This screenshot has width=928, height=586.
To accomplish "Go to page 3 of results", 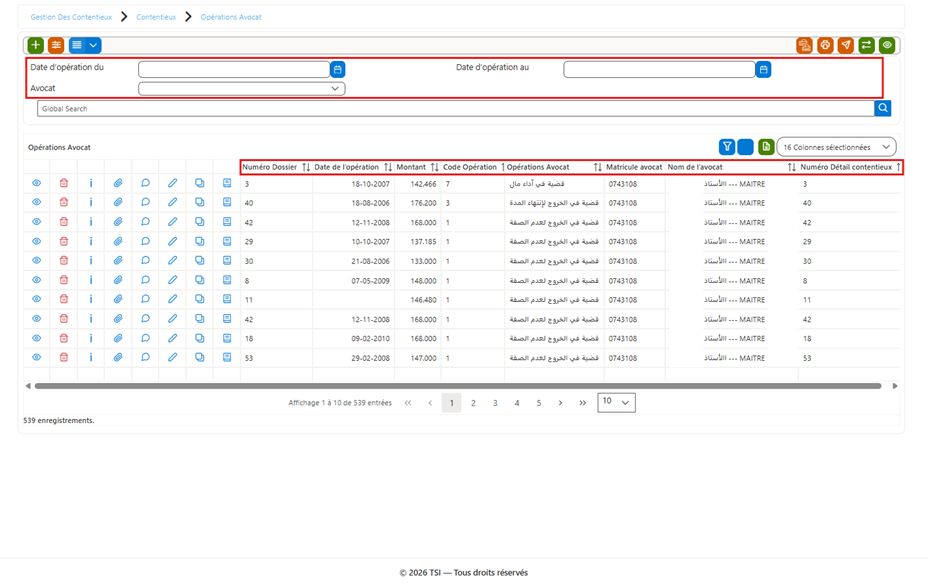I will point(495,403).
